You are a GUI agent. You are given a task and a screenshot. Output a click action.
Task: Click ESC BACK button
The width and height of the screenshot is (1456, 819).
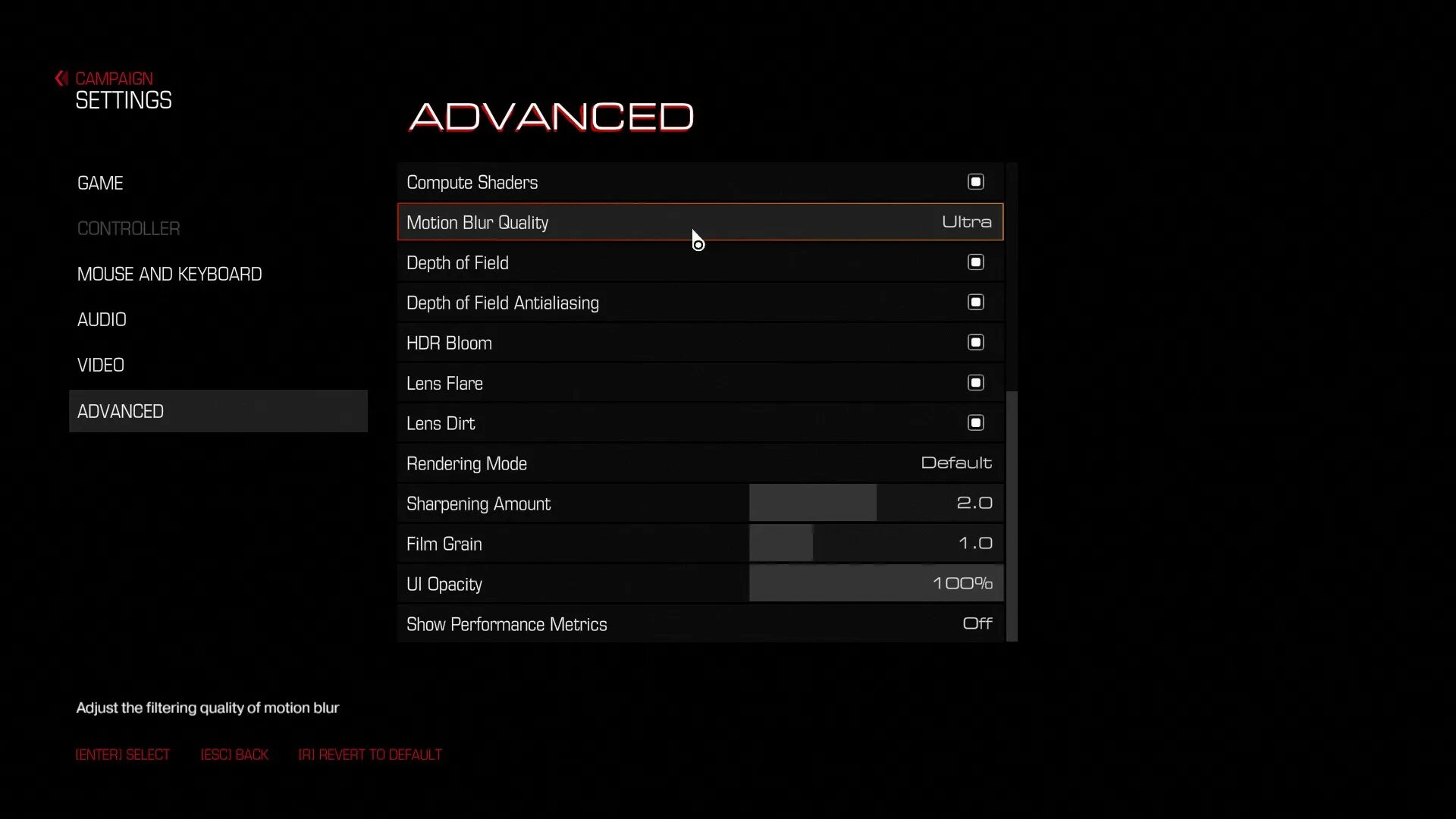tap(235, 754)
